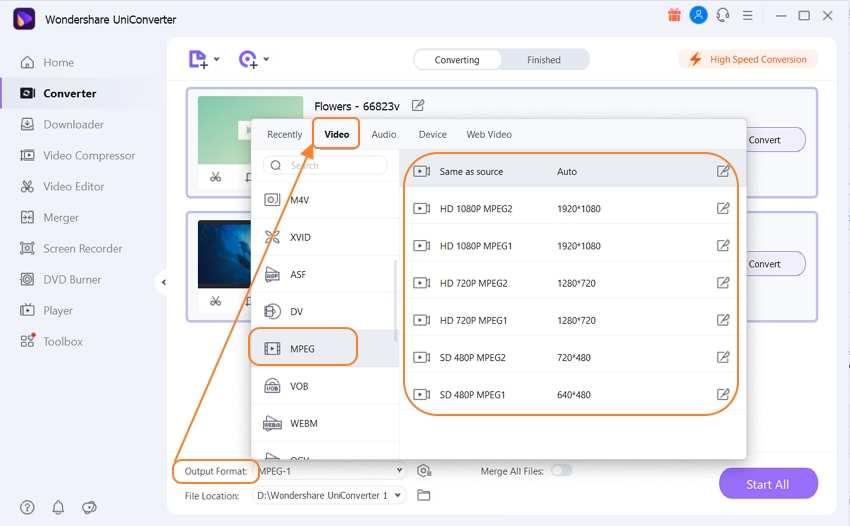Image resolution: width=850 pixels, height=526 pixels.
Task: Switch to the Audio format tab
Action: tap(384, 134)
